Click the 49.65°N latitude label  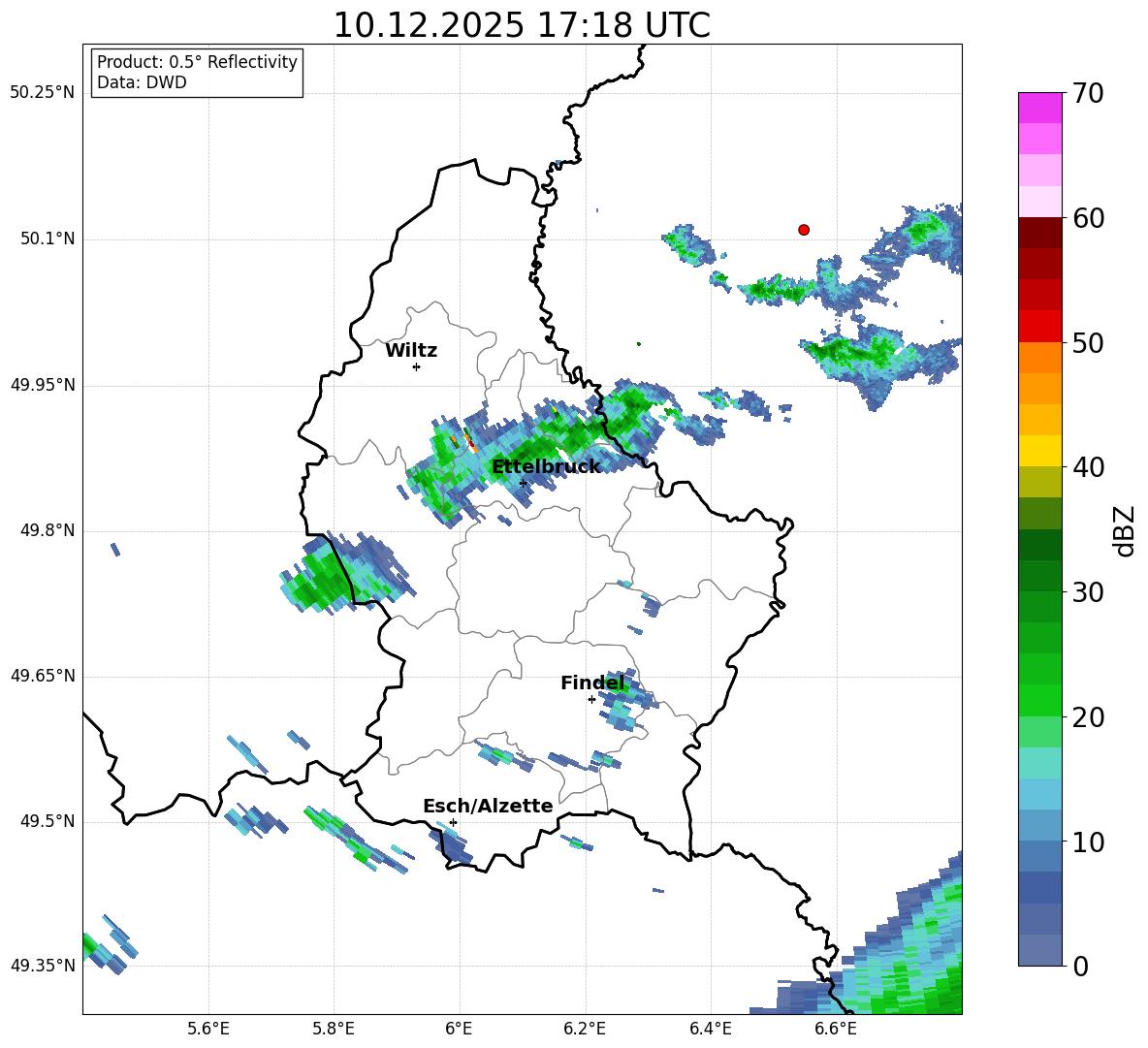(x=43, y=676)
